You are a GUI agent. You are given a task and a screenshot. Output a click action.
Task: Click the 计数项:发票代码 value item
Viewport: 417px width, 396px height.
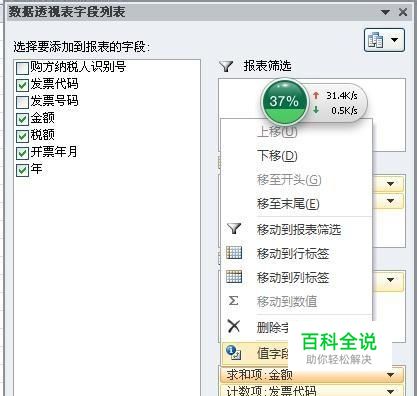coord(312,390)
